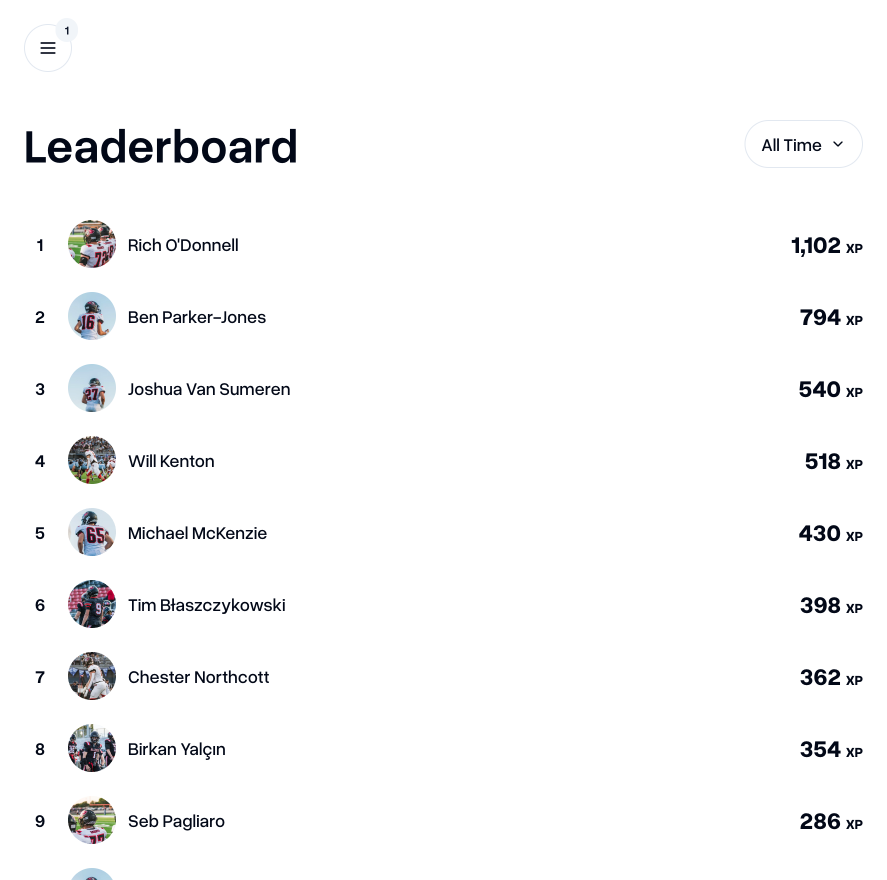Click the 1,102 XP score value
This screenshot has height=880, width=887.
(816, 245)
